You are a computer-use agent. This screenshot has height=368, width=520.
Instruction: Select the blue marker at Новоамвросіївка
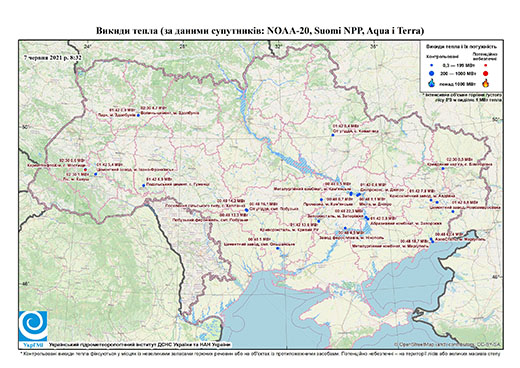pos(453,212)
